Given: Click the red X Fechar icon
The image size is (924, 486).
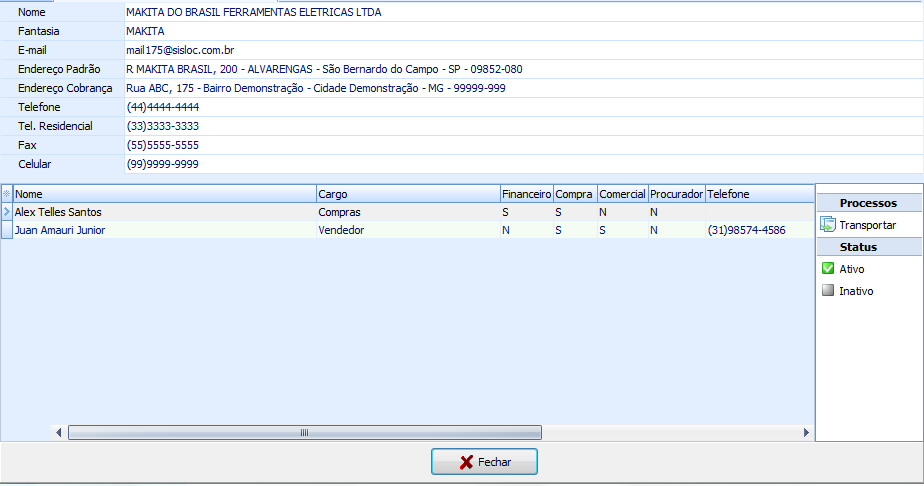Looking at the screenshot, I should click(466, 462).
